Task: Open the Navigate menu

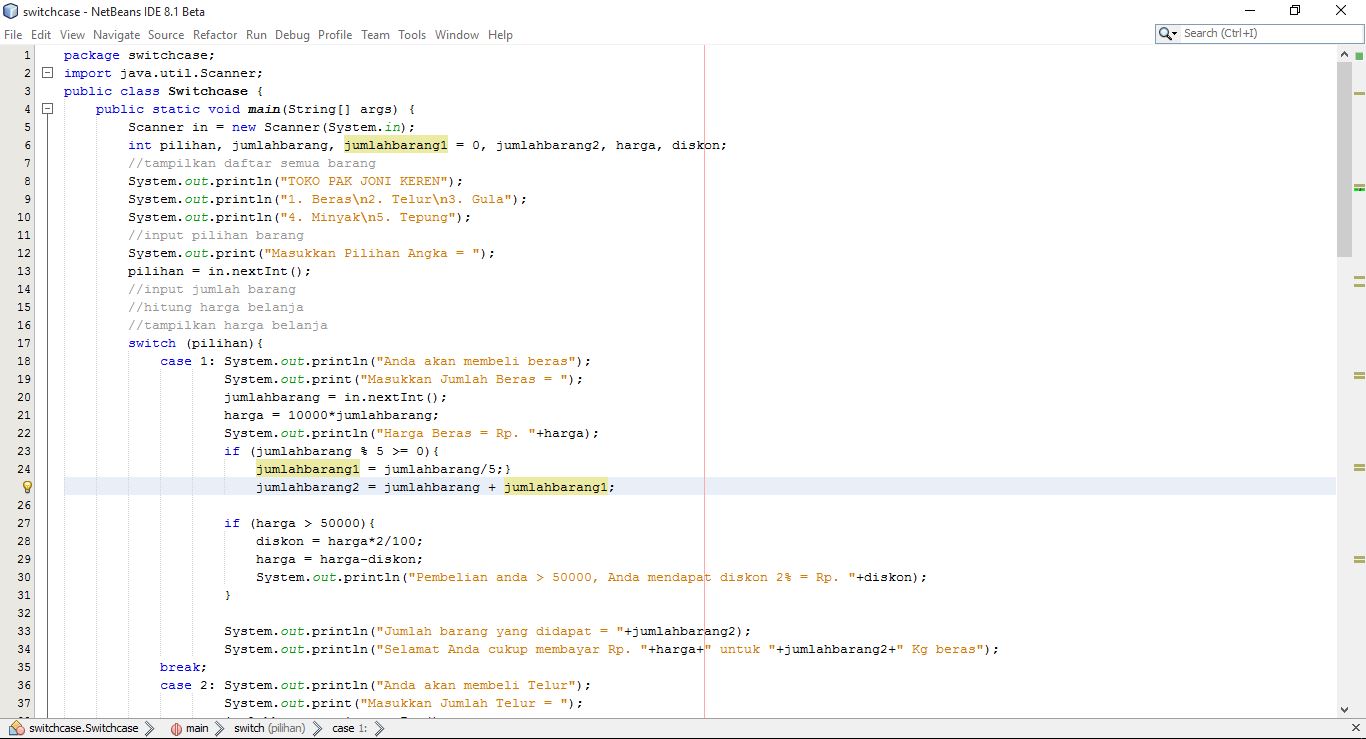Action: 116,34
